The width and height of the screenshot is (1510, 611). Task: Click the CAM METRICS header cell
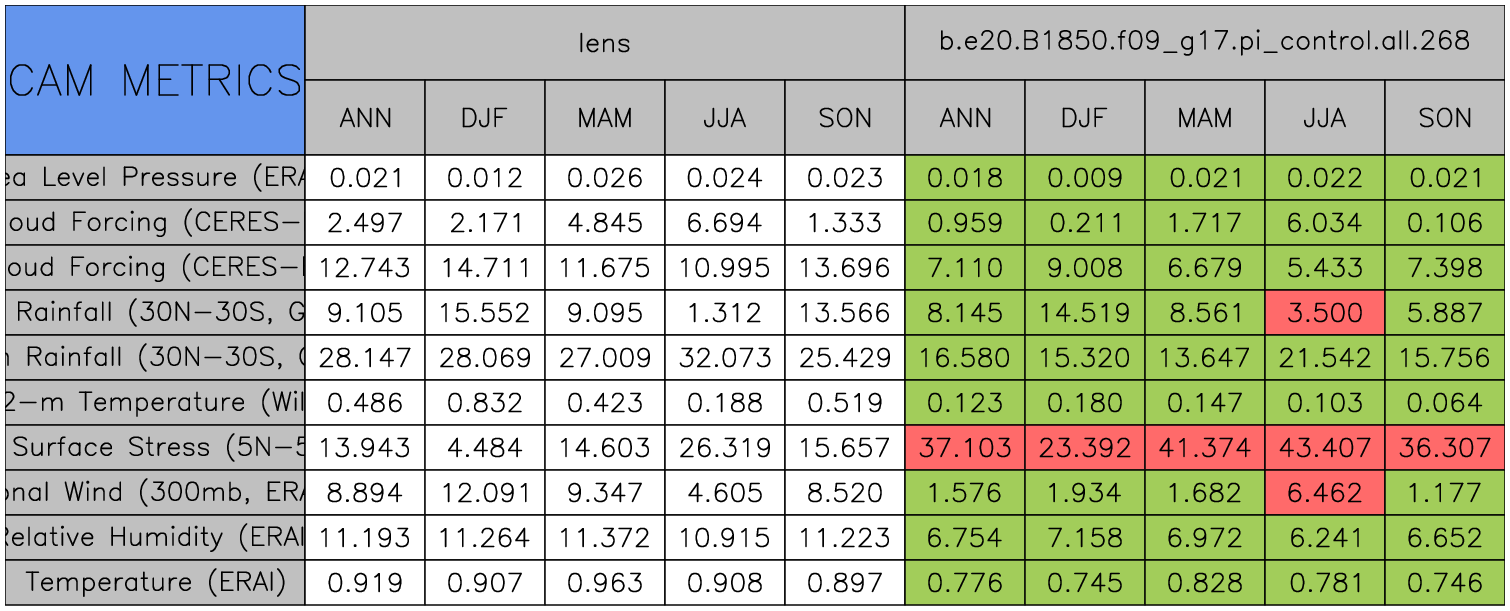click(x=155, y=80)
